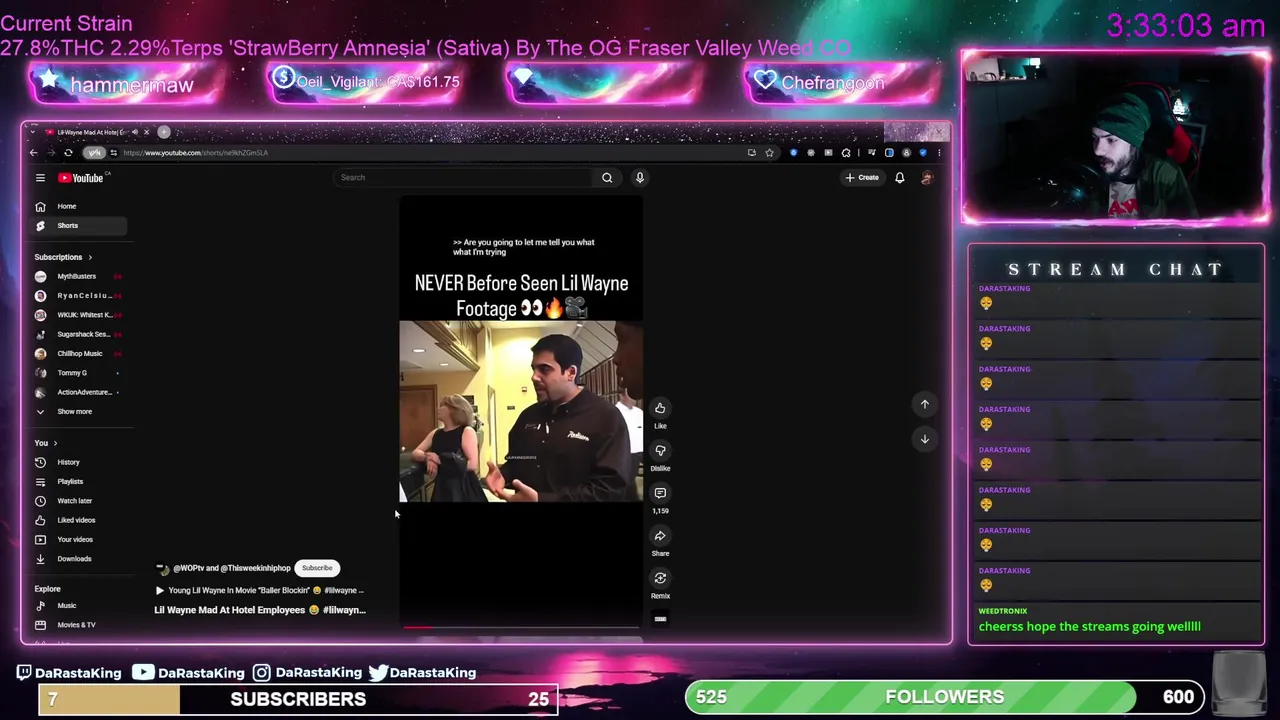Open Movies & TV under Explore

click(x=79, y=625)
